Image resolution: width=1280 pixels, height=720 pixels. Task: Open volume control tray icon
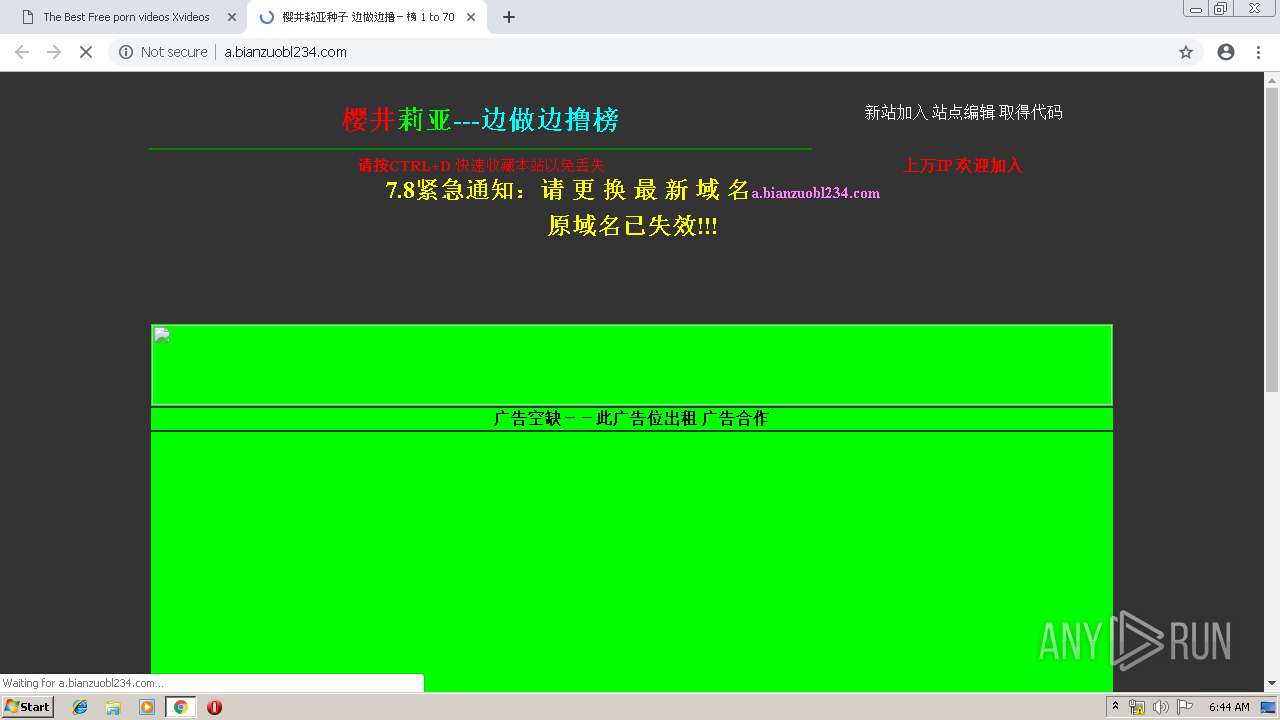1160,707
